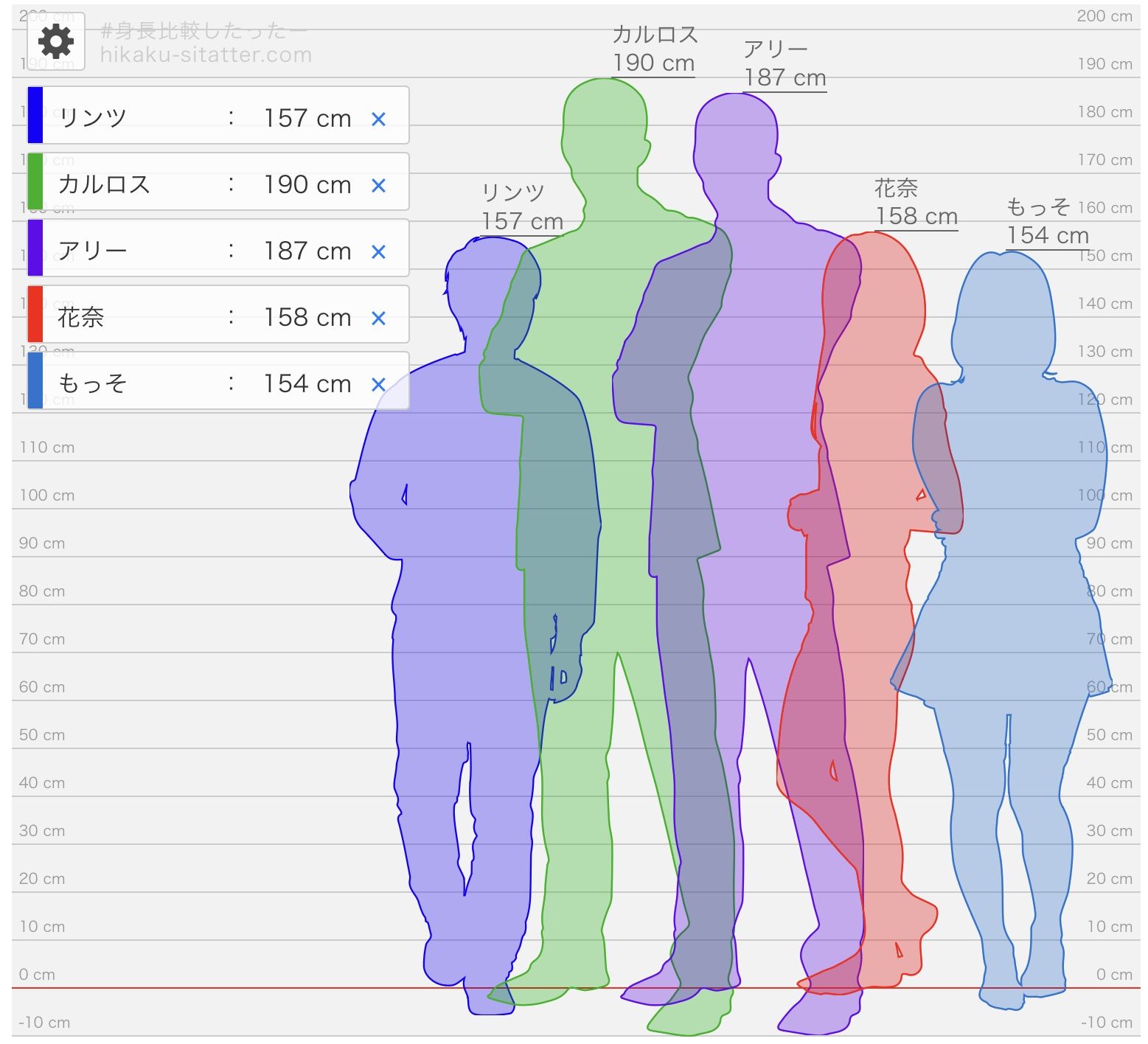1148x1044 pixels.
Task: Click the blue color swatch for リンツ
Action: point(35,115)
